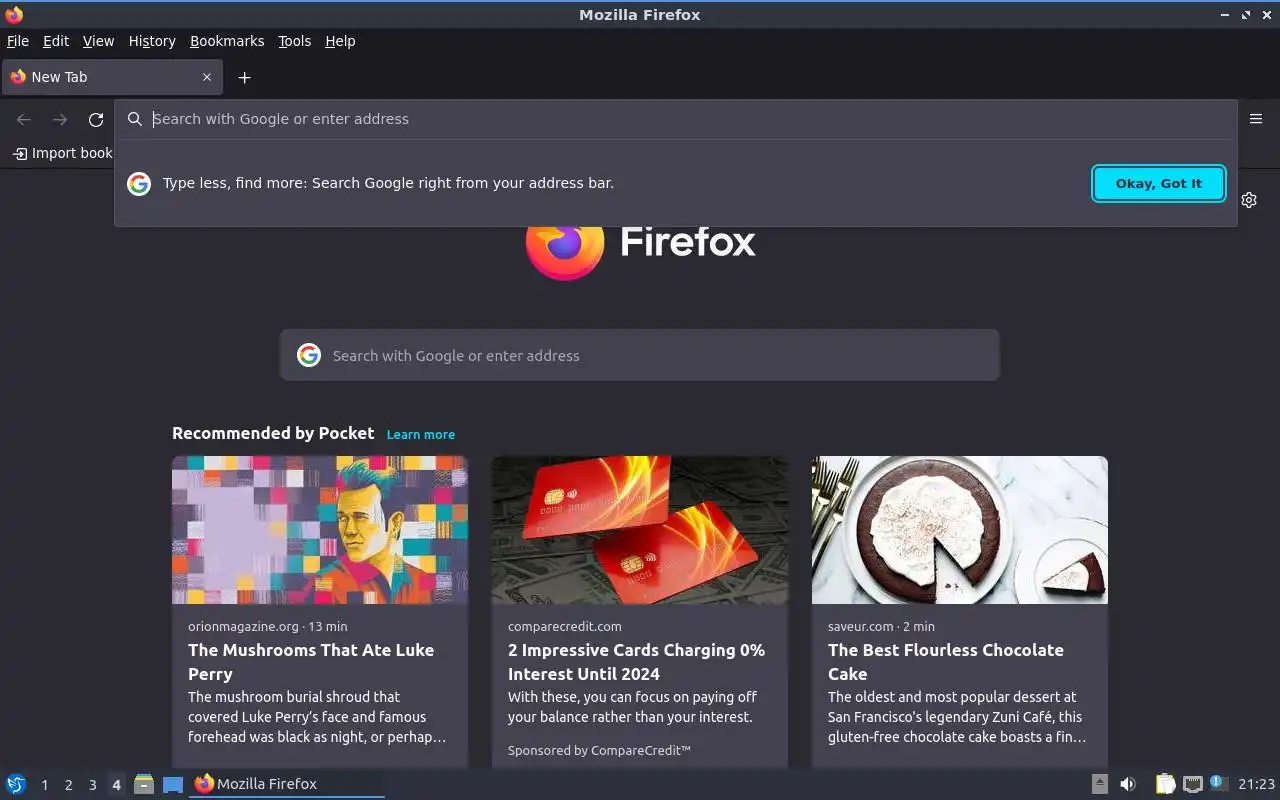
Task: Open the Firefox hamburger application menu
Action: click(1256, 119)
